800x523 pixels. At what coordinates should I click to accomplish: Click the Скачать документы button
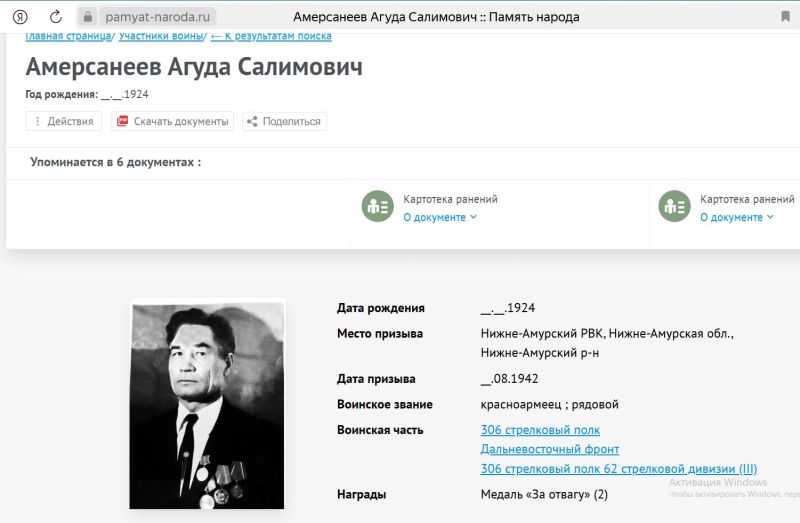tap(172, 122)
